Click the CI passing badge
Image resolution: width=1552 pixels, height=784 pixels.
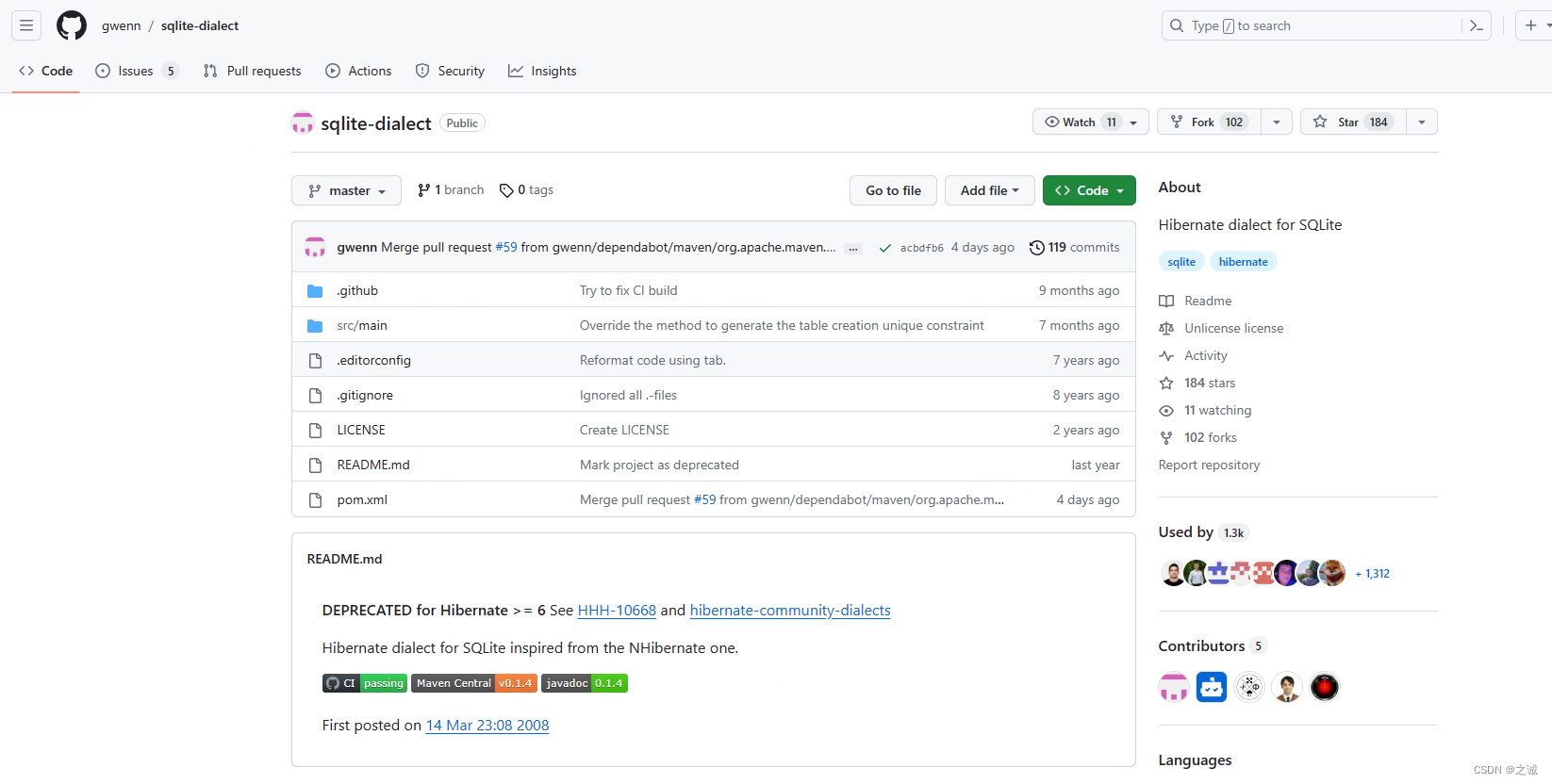click(365, 683)
